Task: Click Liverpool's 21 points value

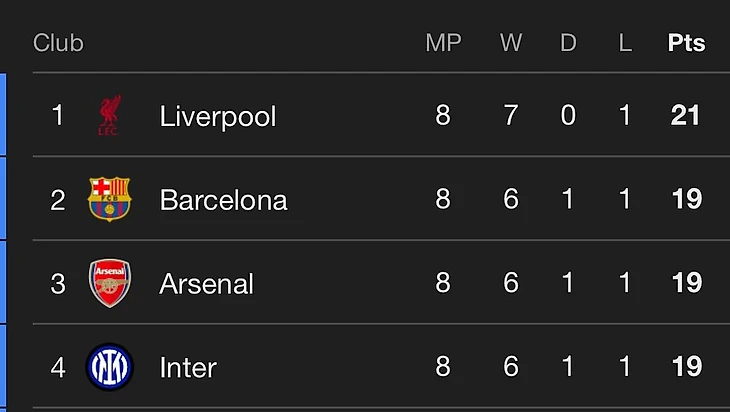Action: [x=686, y=116]
